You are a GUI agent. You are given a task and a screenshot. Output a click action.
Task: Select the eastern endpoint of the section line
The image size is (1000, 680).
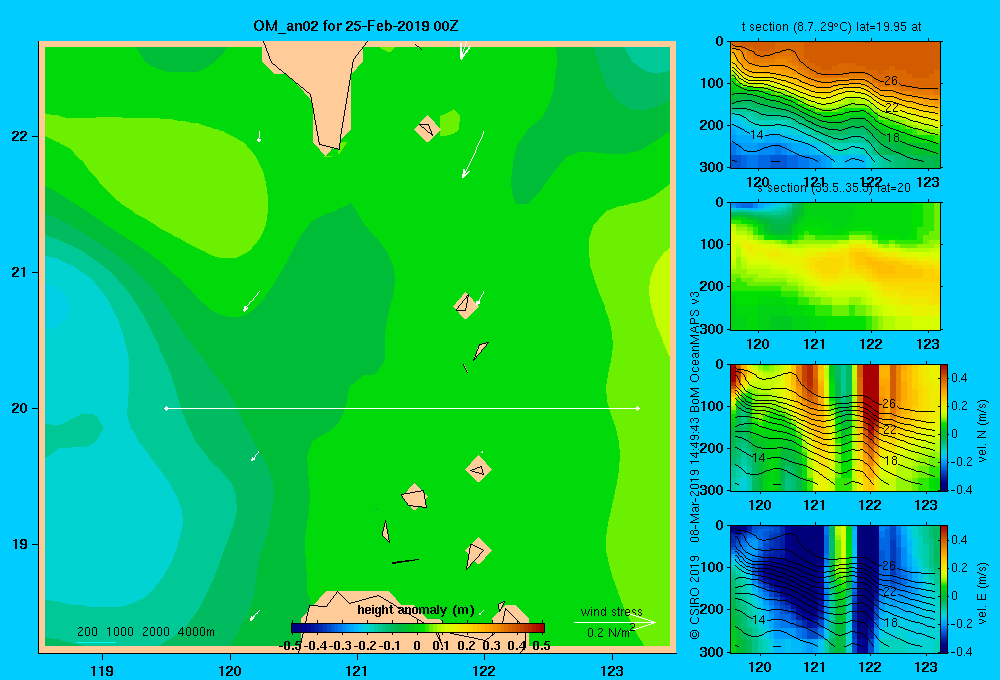638,408
